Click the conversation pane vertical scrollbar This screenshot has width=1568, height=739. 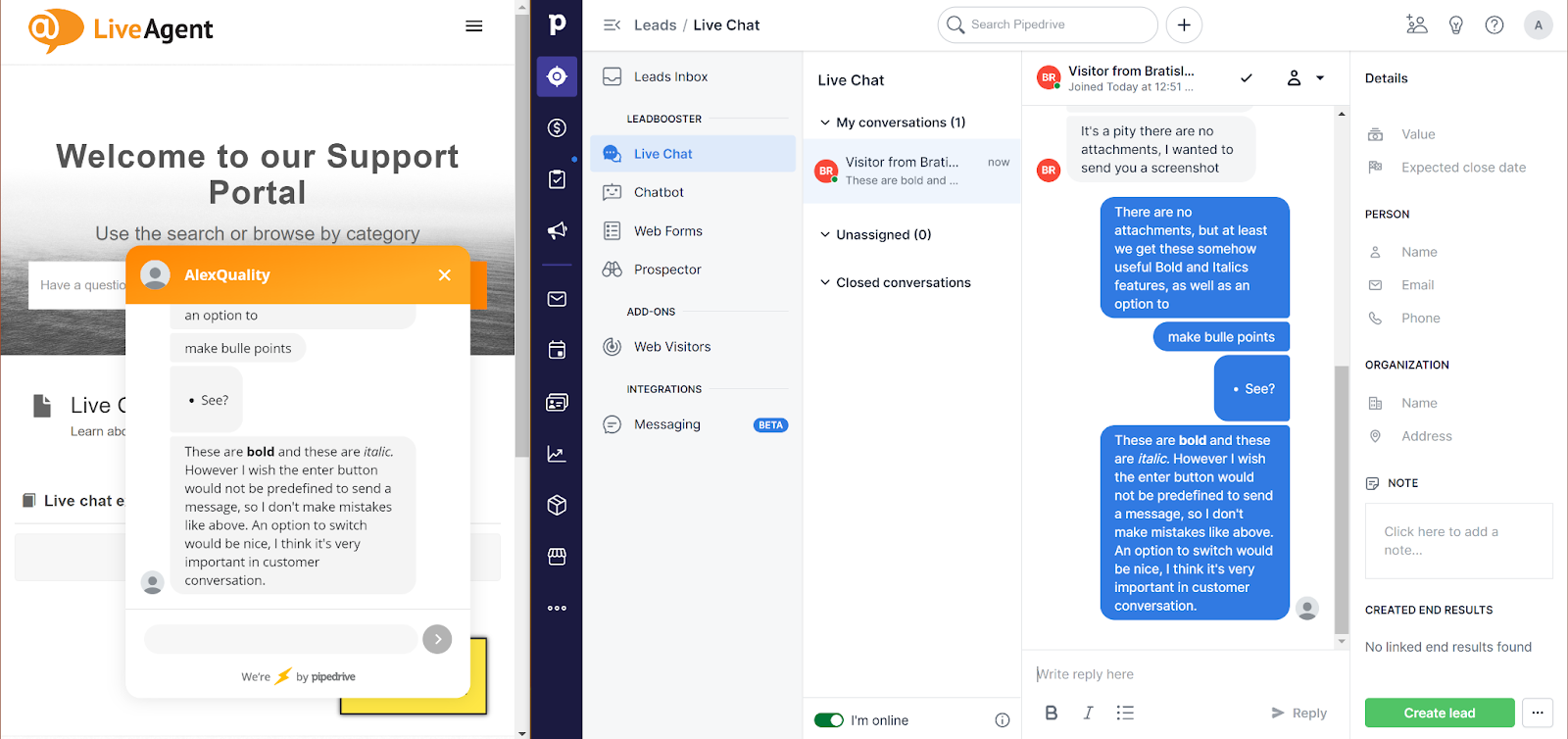[1342, 500]
